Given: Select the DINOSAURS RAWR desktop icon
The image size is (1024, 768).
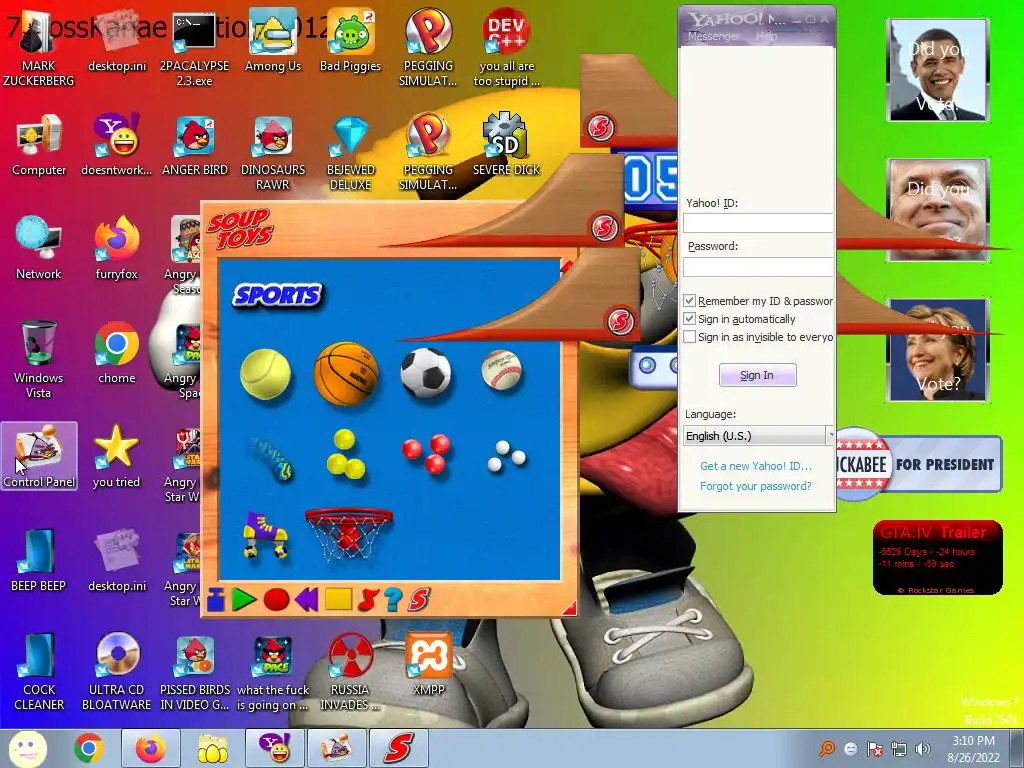Looking at the screenshot, I should point(272,153).
